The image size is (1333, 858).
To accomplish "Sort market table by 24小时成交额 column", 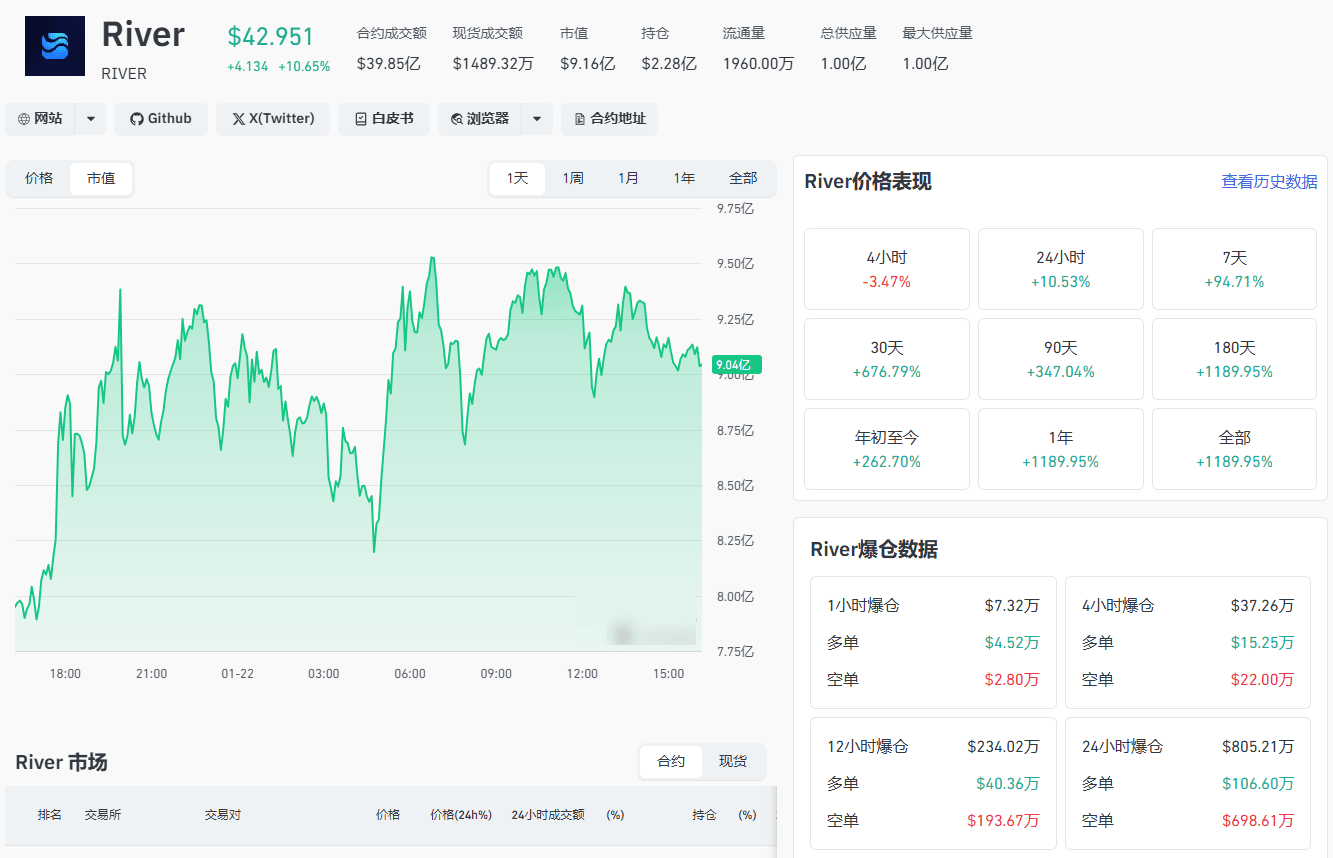I will [x=548, y=815].
